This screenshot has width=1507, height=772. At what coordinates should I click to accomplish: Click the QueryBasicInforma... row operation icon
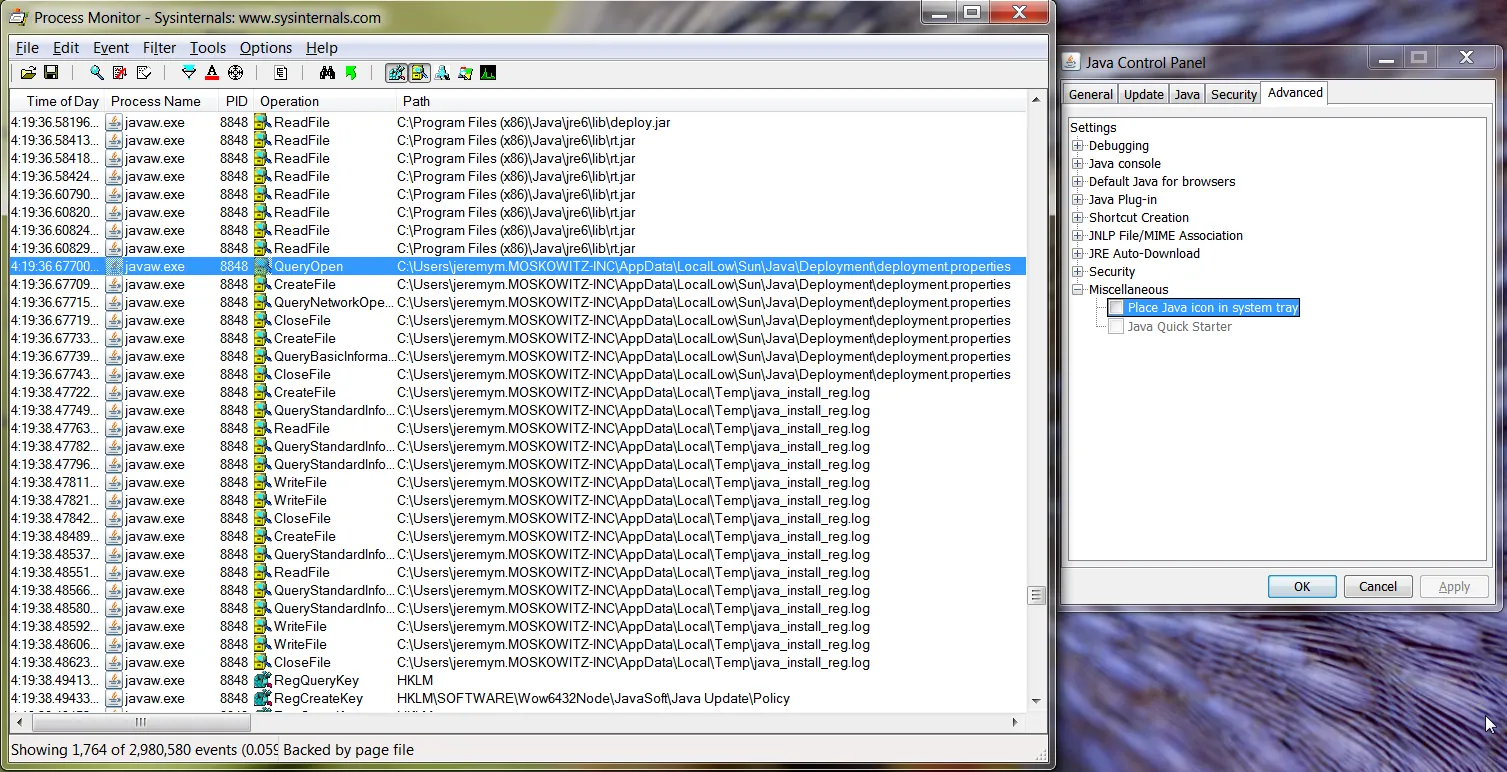coord(263,357)
